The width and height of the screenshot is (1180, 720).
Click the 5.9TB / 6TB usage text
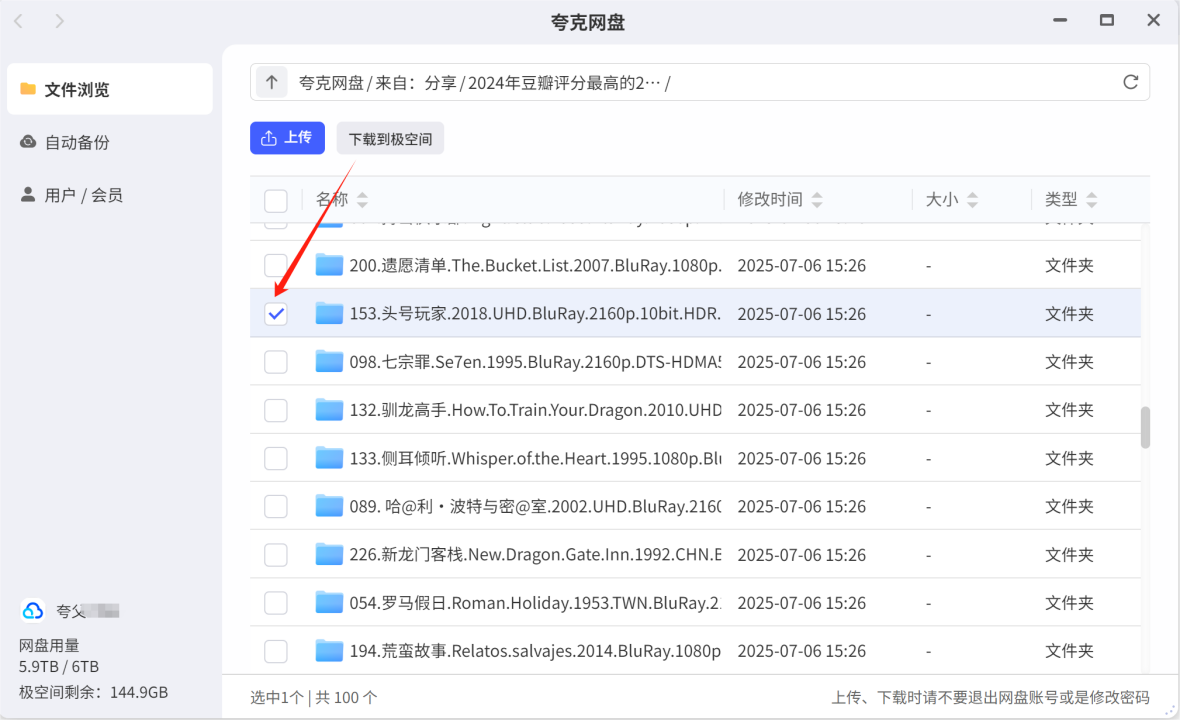point(59,667)
